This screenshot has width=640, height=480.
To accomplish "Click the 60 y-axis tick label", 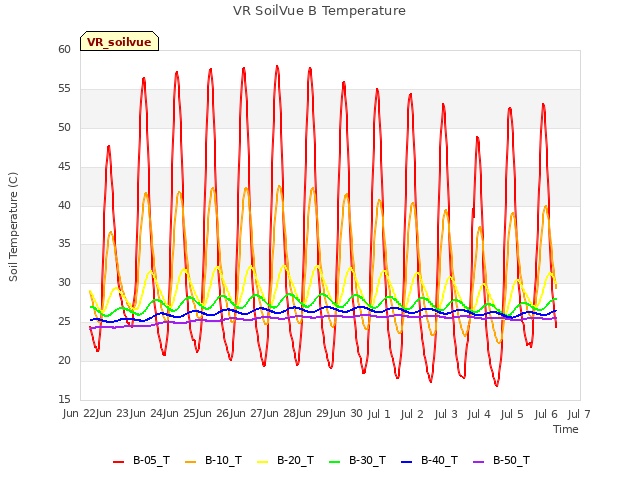I will (64, 49).
